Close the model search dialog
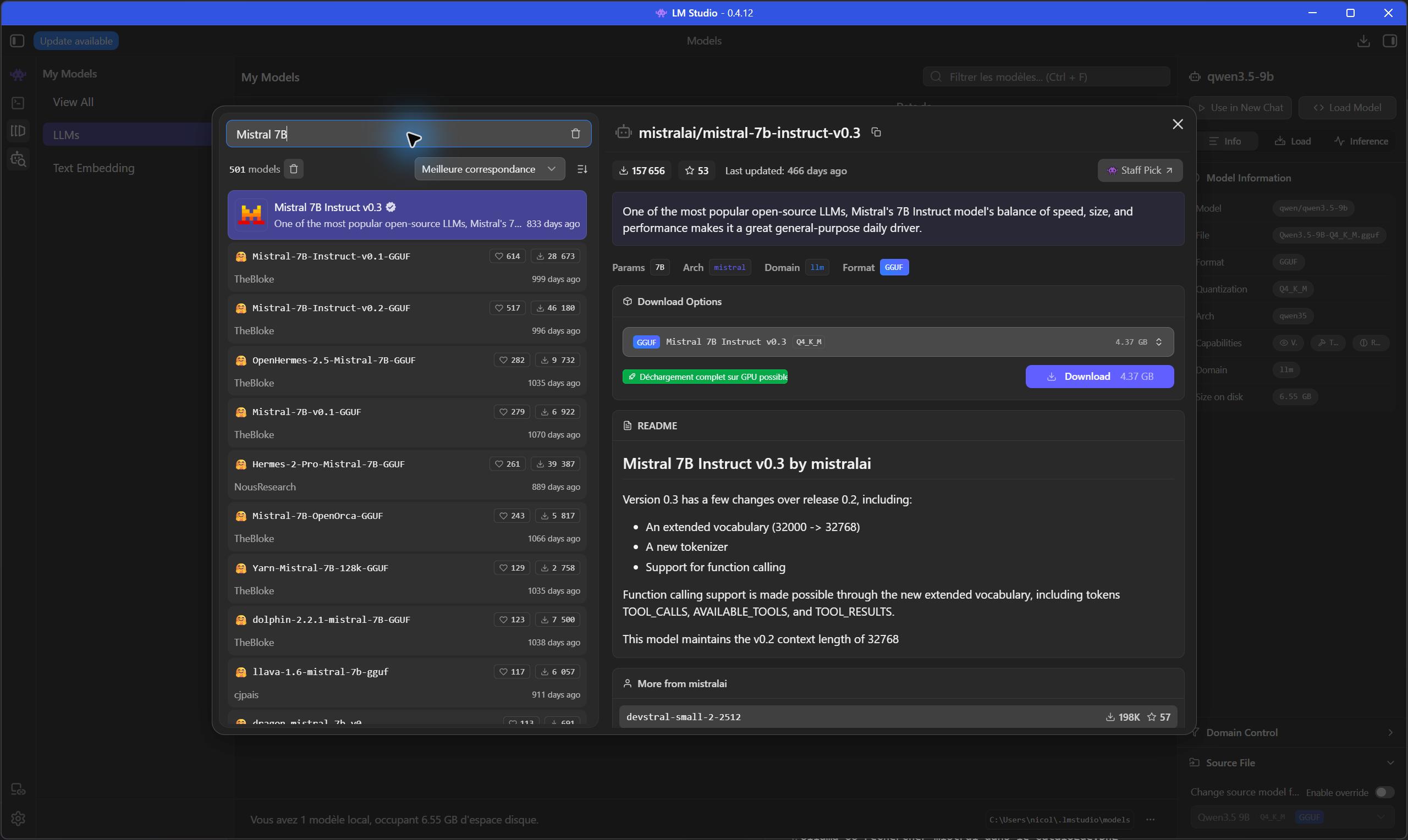This screenshot has height=840, width=1408. coord(1178,124)
